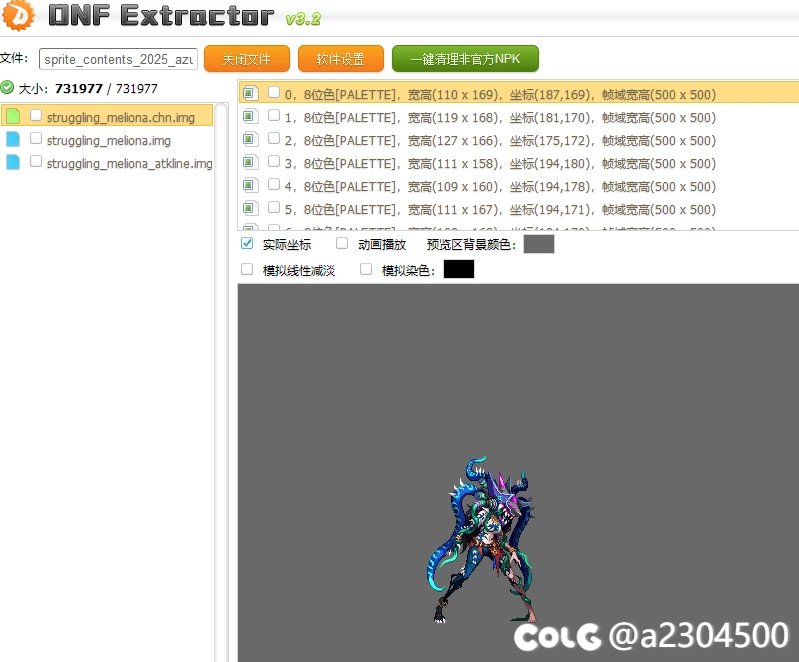Click the green file icon for struggling_meliona.chn.img
Image resolution: width=799 pixels, height=662 pixels.
[13, 116]
